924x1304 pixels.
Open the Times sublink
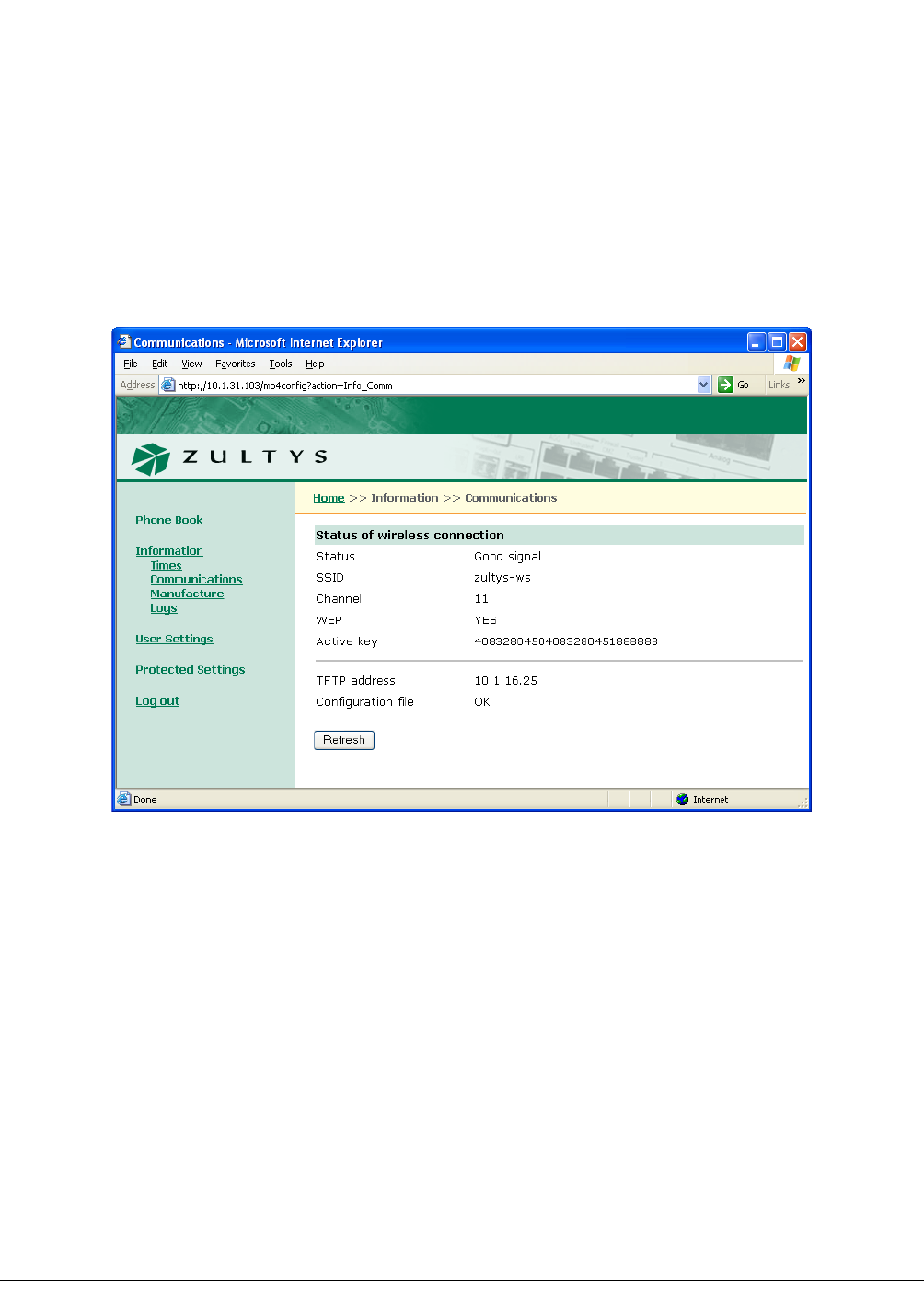tap(166, 565)
